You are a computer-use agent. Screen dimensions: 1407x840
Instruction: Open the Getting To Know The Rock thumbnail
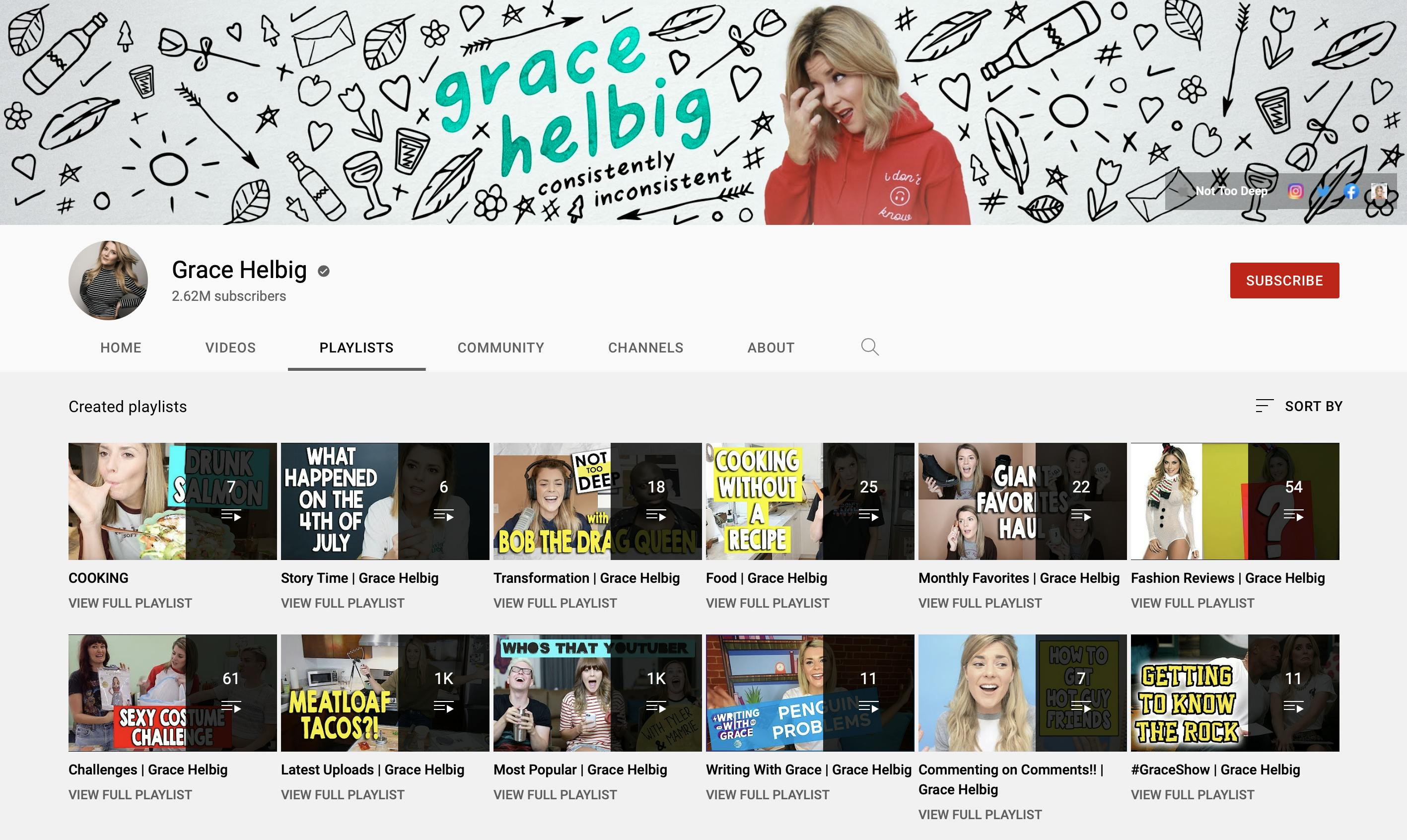(x=1233, y=692)
